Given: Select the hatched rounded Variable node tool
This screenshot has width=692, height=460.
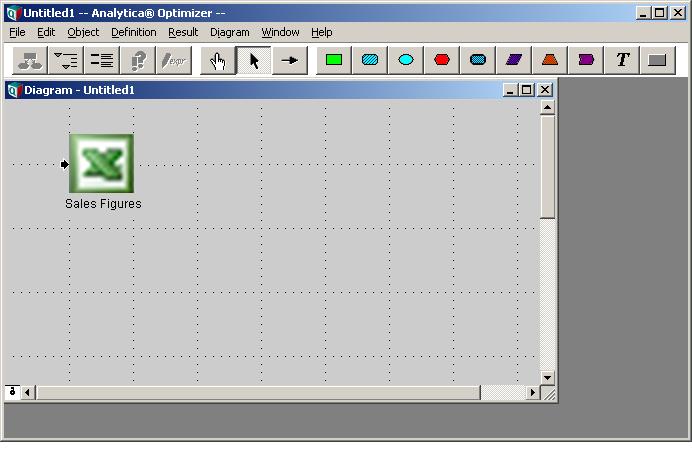Looking at the screenshot, I should (370, 60).
